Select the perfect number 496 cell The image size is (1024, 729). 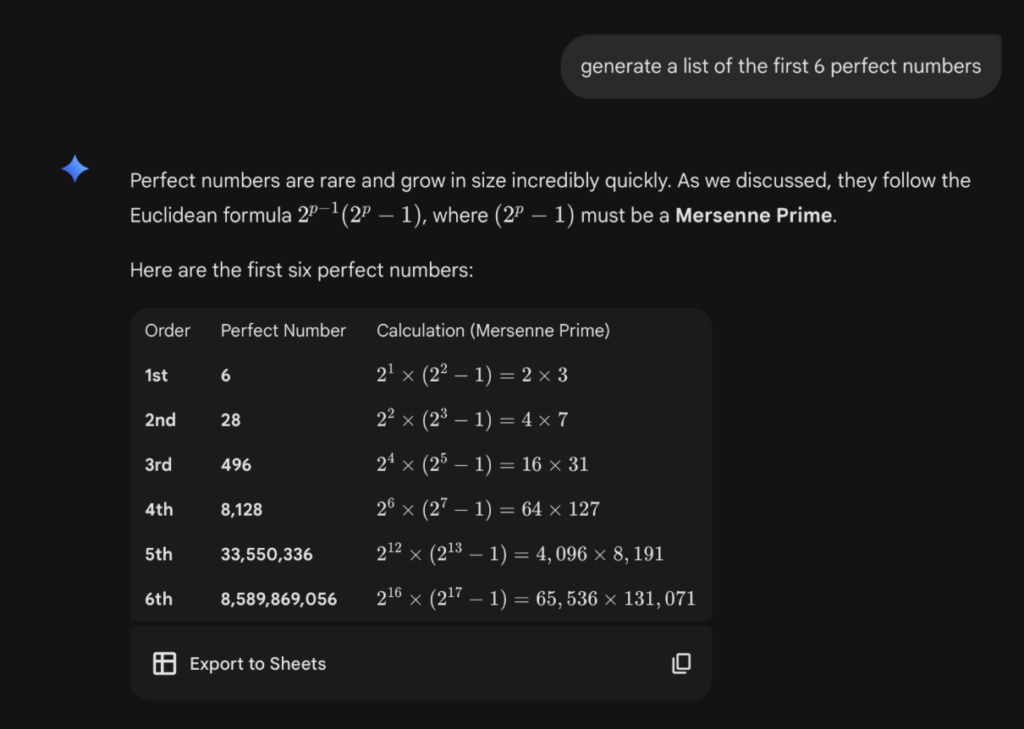236,465
